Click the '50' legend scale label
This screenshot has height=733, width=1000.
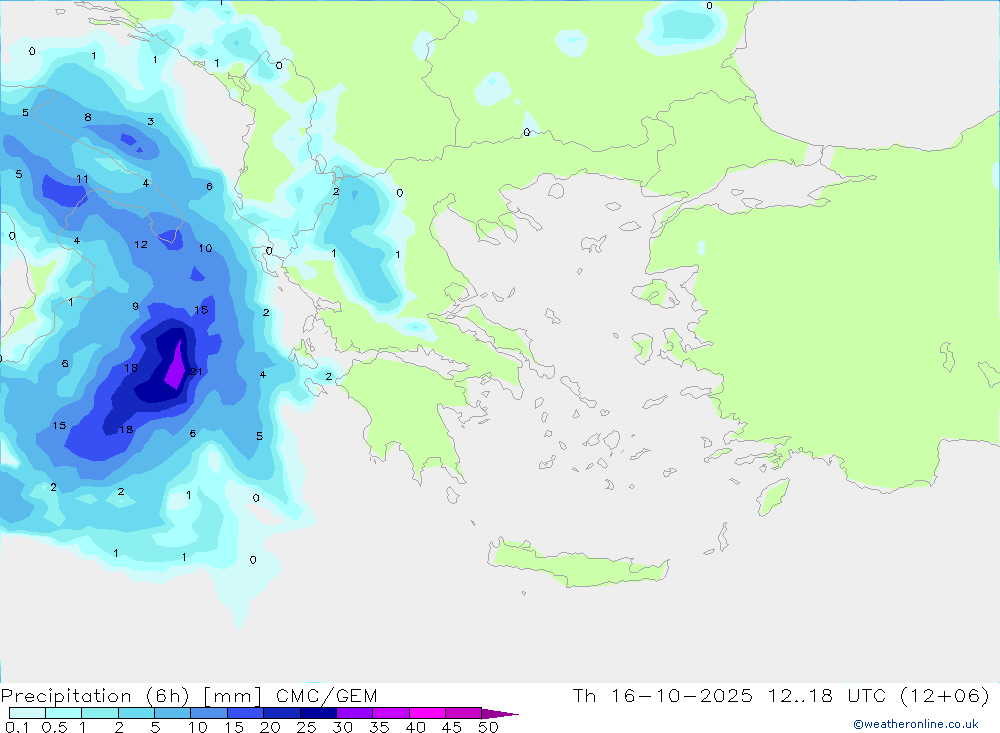coord(488,727)
